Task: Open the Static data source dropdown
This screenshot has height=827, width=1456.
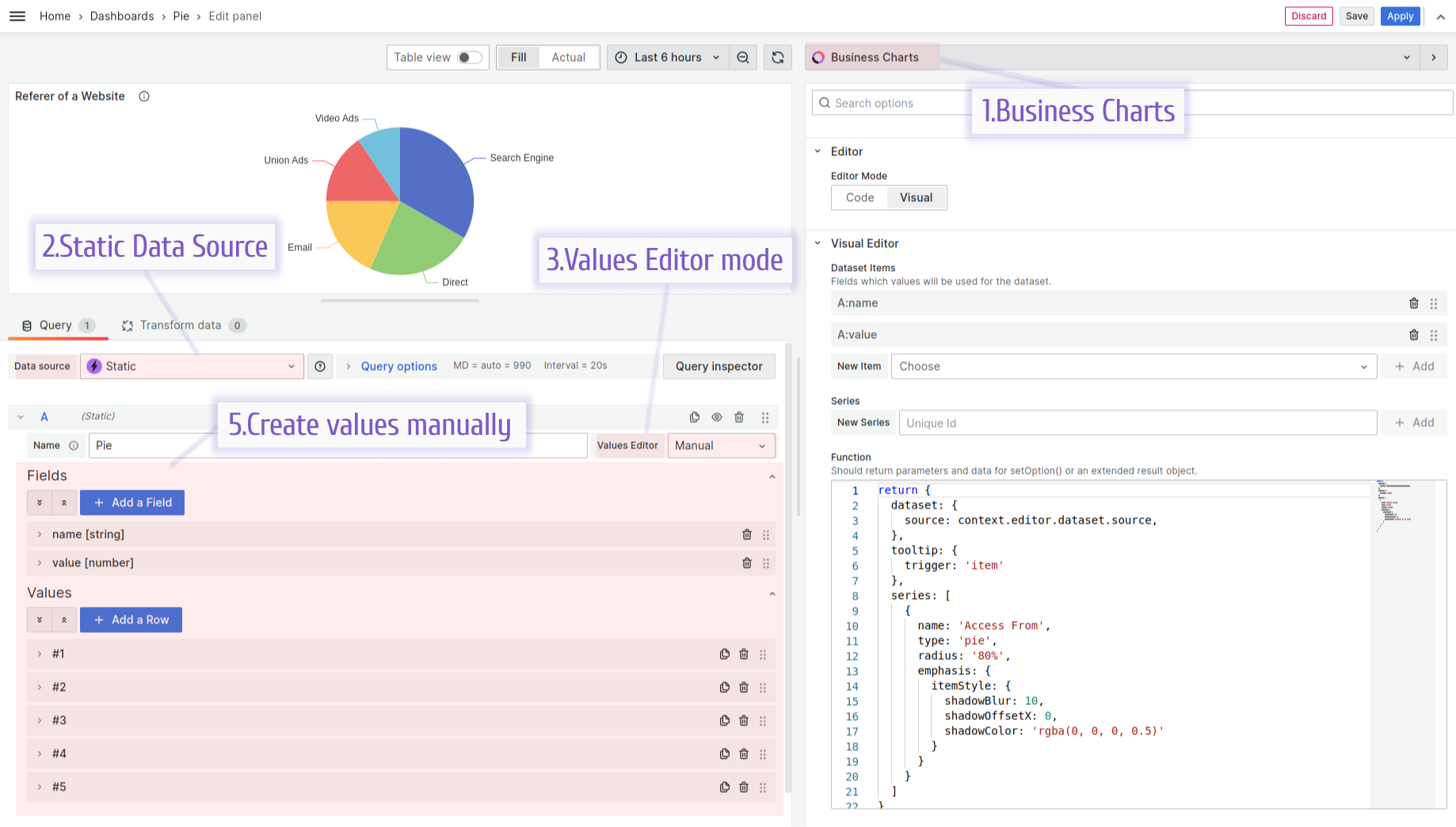Action: click(x=192, y=366)
